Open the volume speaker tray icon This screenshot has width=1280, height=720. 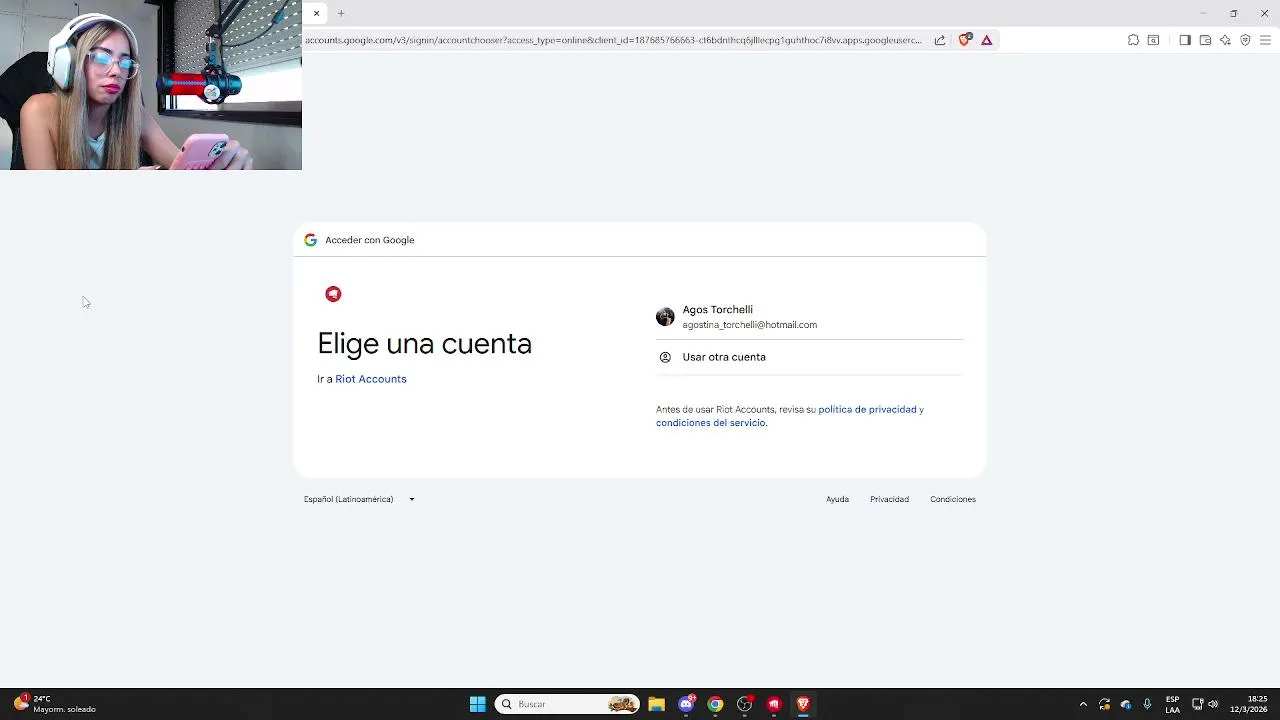click(x=1213, y=704)
